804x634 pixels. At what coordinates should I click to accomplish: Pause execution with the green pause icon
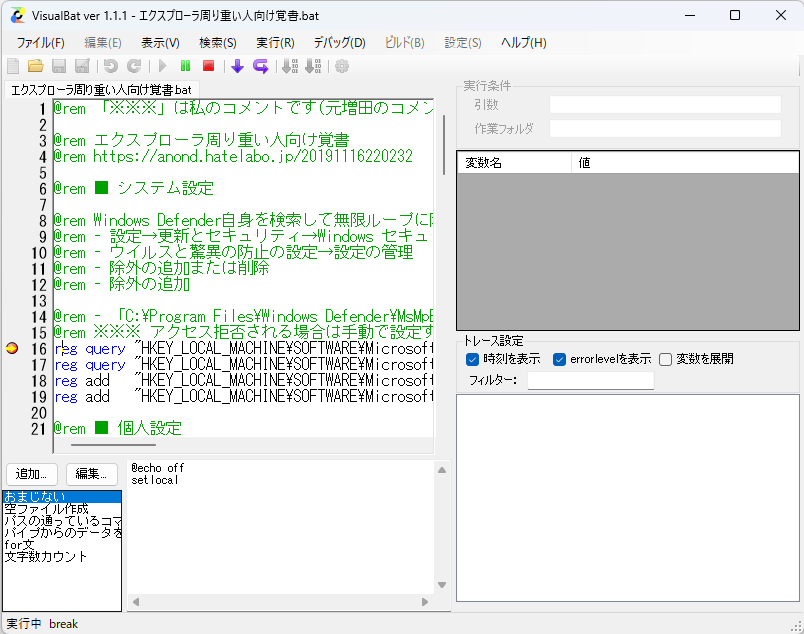tap(186, 67)
